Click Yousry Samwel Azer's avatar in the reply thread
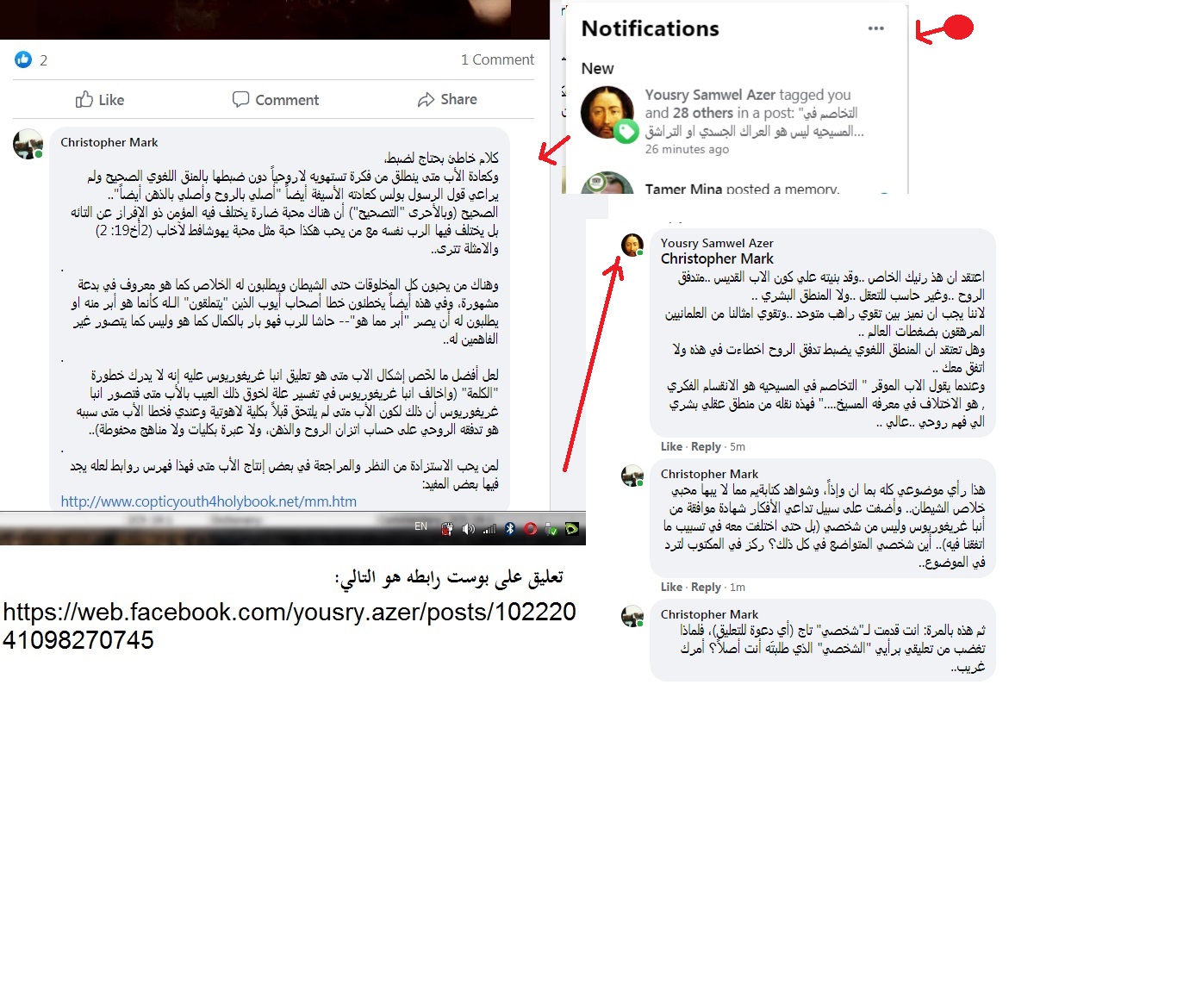Viewport: 1177px width, 1008px height. pyautogui.click(x=632, y=245)
